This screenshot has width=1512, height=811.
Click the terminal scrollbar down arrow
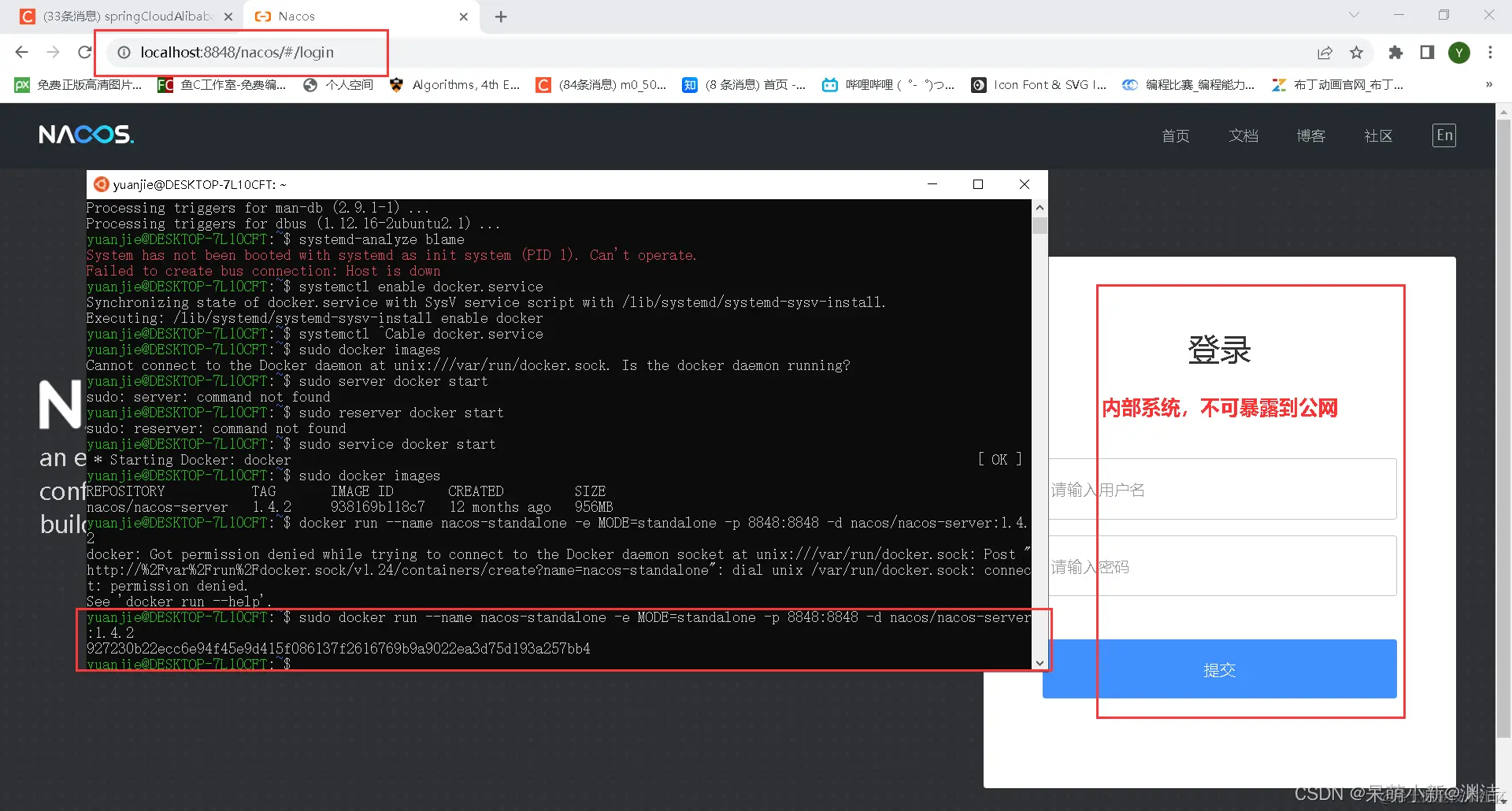tap(1039, 663)
